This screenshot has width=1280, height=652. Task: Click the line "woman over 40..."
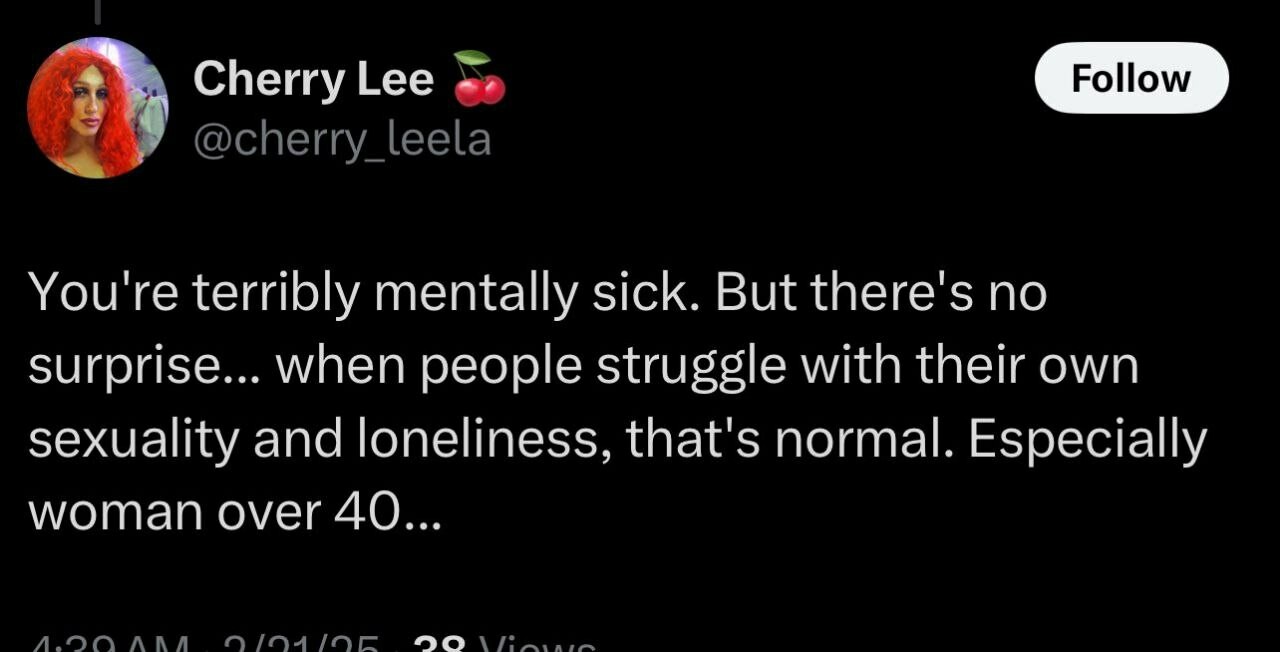point(233,513)
